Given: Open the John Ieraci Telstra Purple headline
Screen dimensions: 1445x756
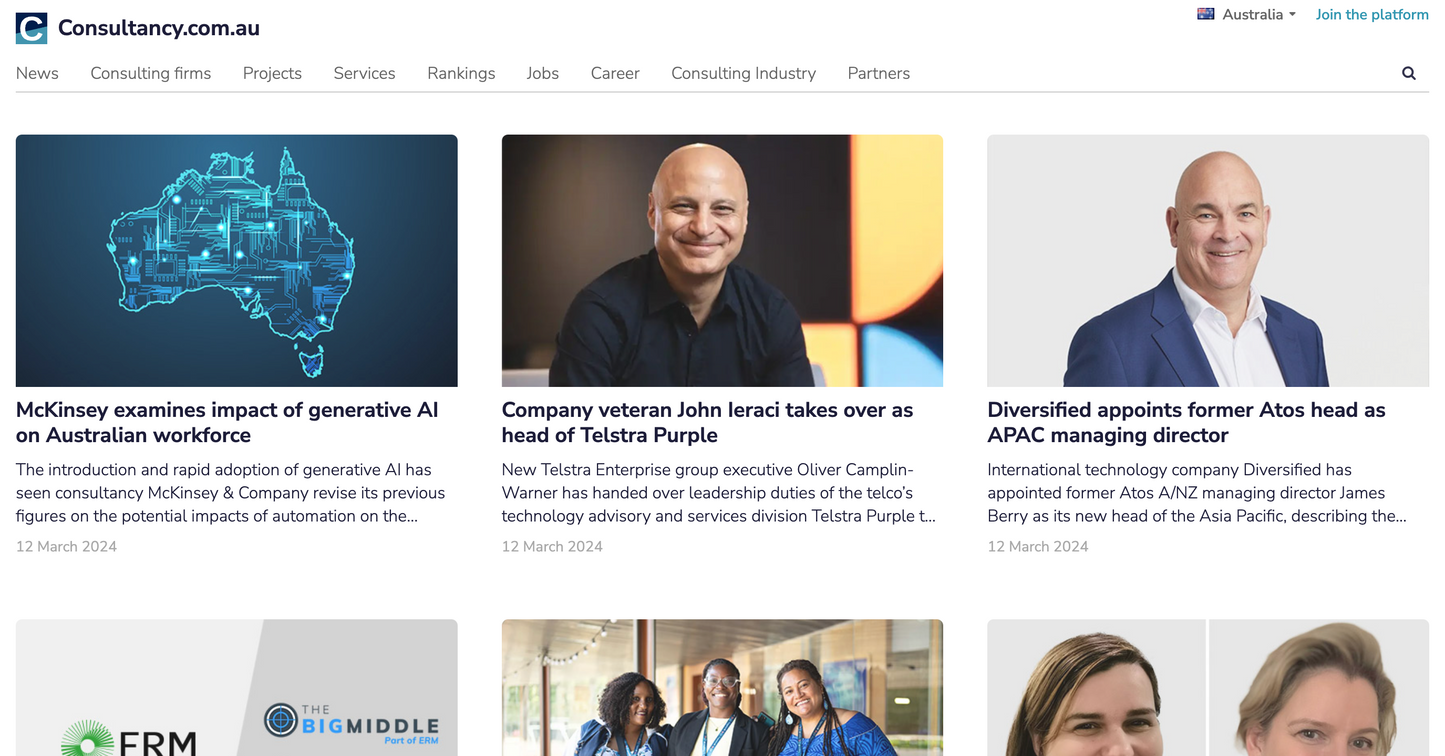Looking at the screenshot, I should pos(707,422).
